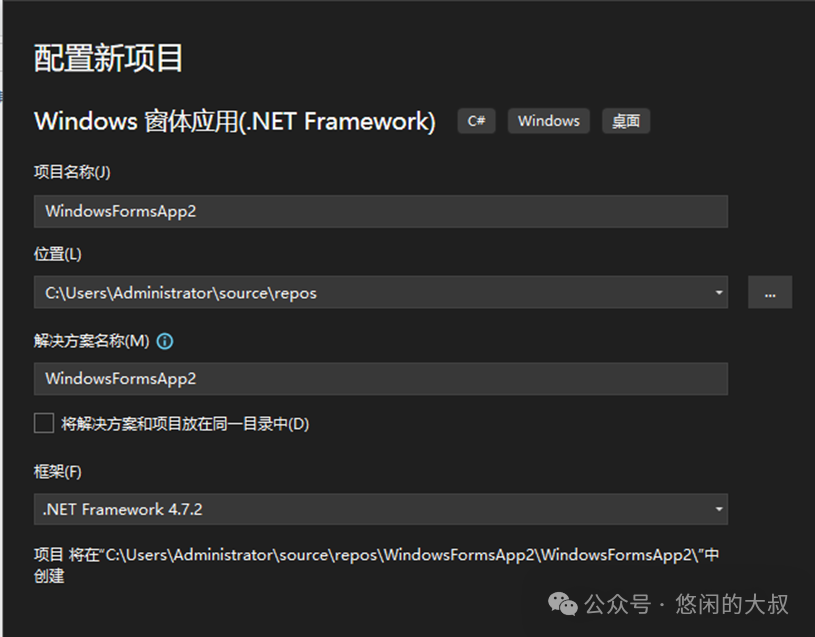Click the info icon beside 解决方案名称
This screenshot has width=815, height=637.
165,341
